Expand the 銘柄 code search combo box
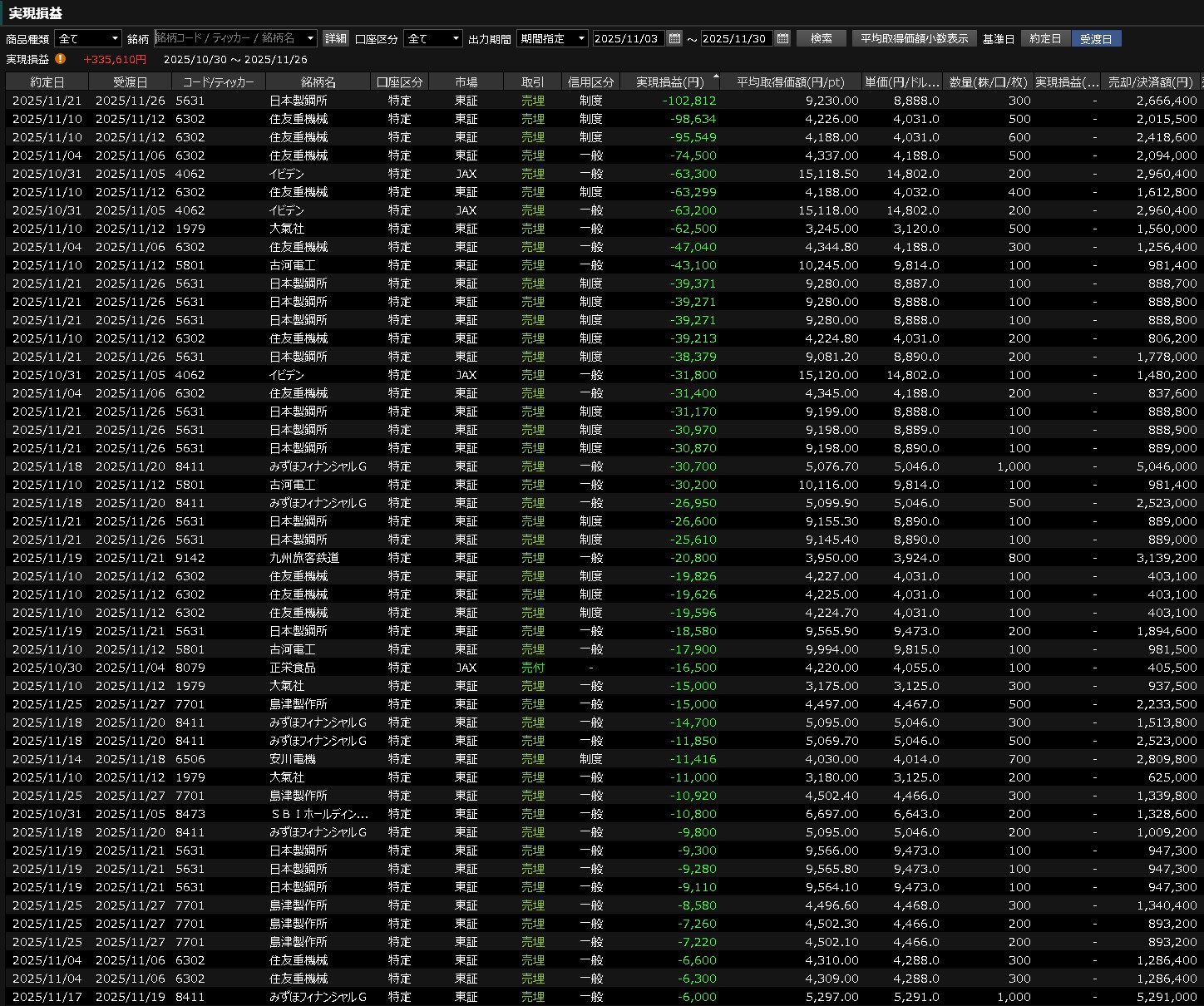This screenshot has height=1006, width=1204. 311,38
